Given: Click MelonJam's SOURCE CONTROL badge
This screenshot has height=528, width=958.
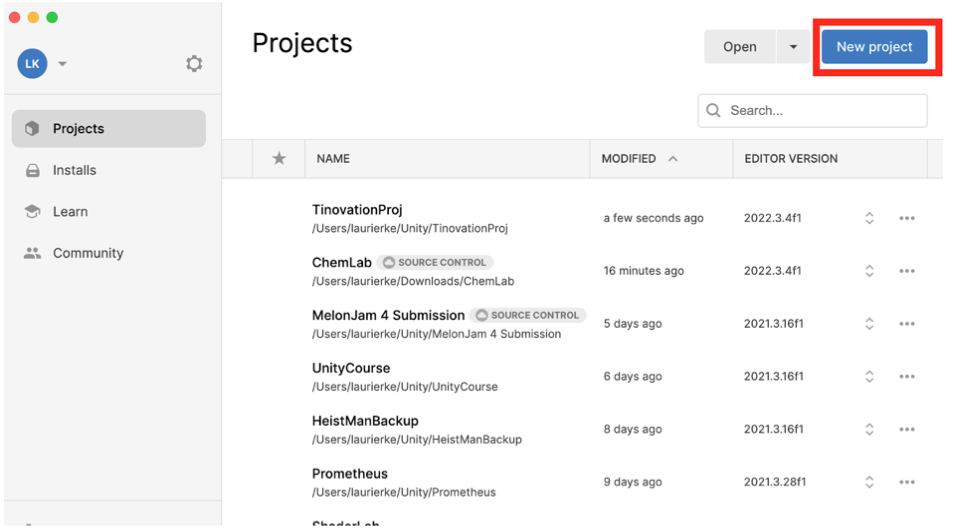Looking at the screenshot, I should click(x=528, y=315).
